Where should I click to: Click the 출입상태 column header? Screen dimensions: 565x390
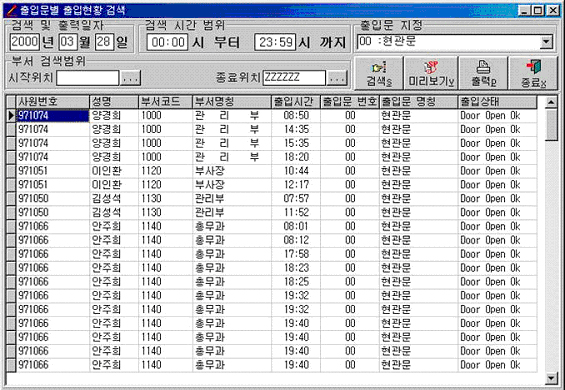coord(498,102)
